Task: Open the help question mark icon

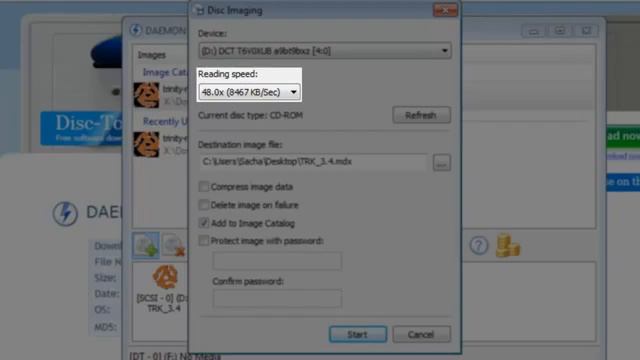Action: (479, 245)
